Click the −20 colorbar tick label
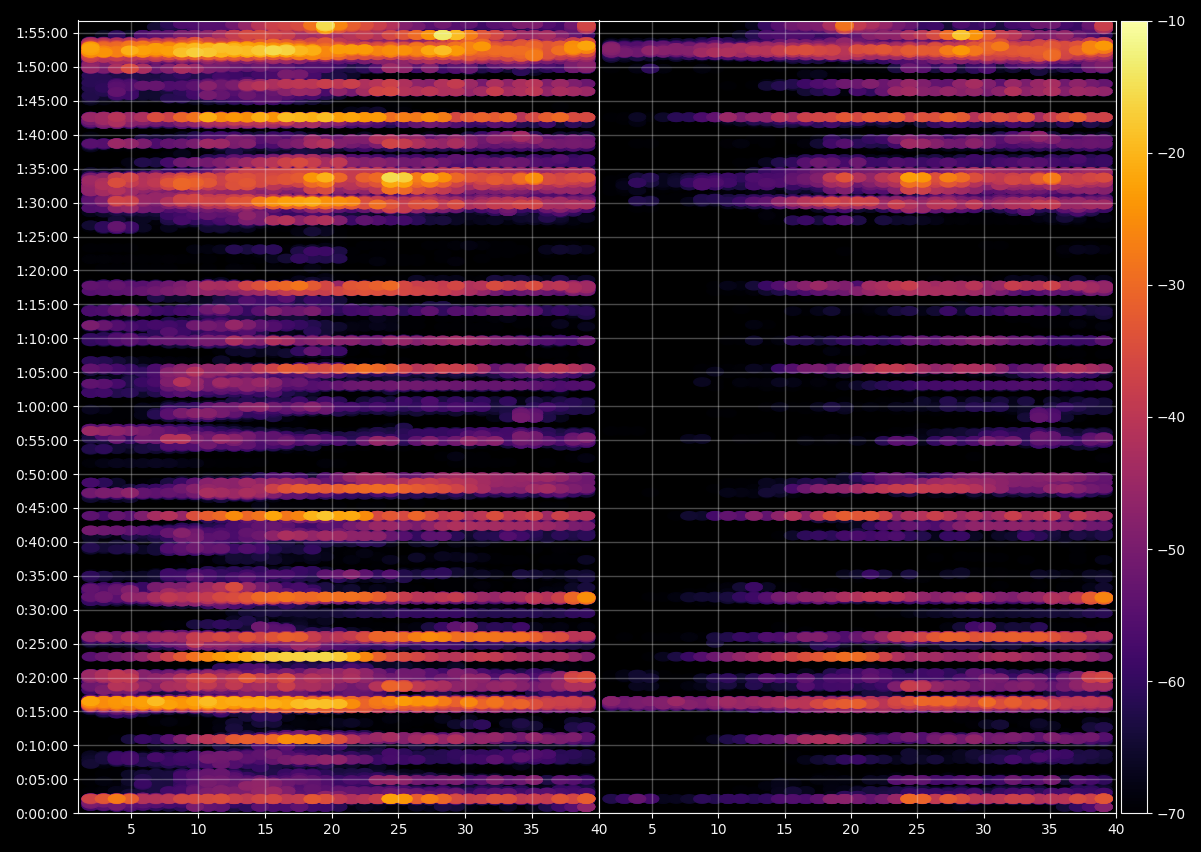The width and height of the screenshot is (1201, 852). tap(1171, 153)
